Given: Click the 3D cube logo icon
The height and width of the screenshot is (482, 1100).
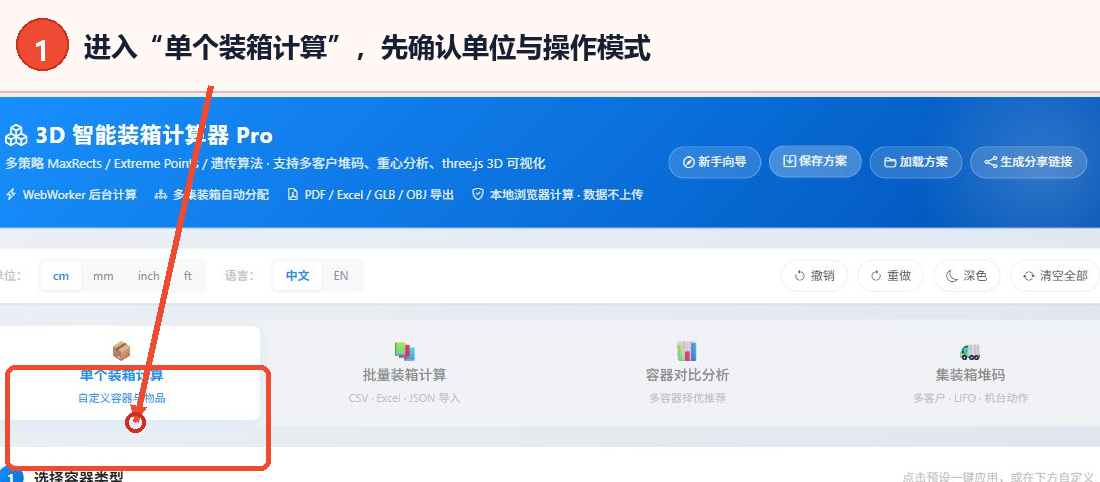Looking at the screenshot, I should [15, 135].
